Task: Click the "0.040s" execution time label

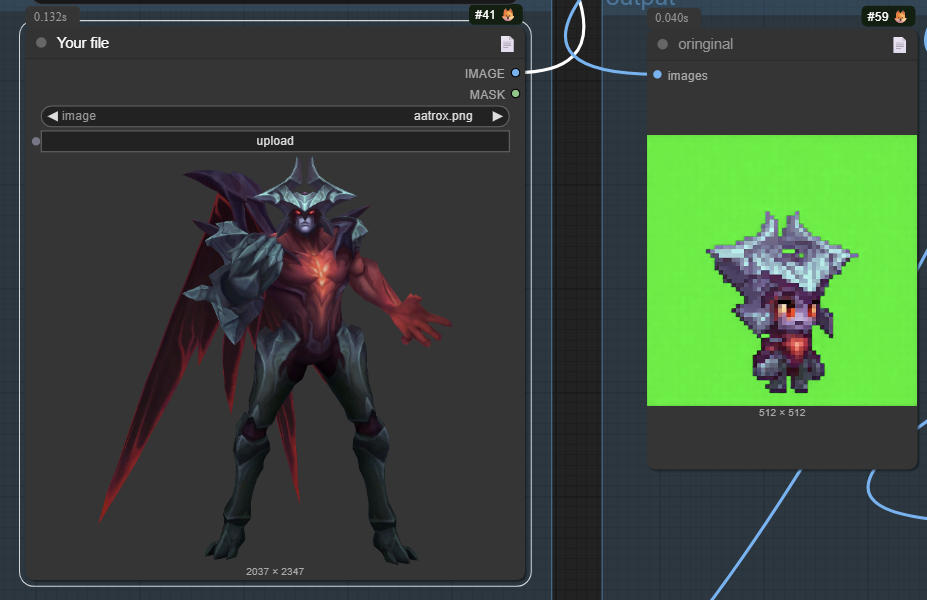Action: tap(672, 18)
